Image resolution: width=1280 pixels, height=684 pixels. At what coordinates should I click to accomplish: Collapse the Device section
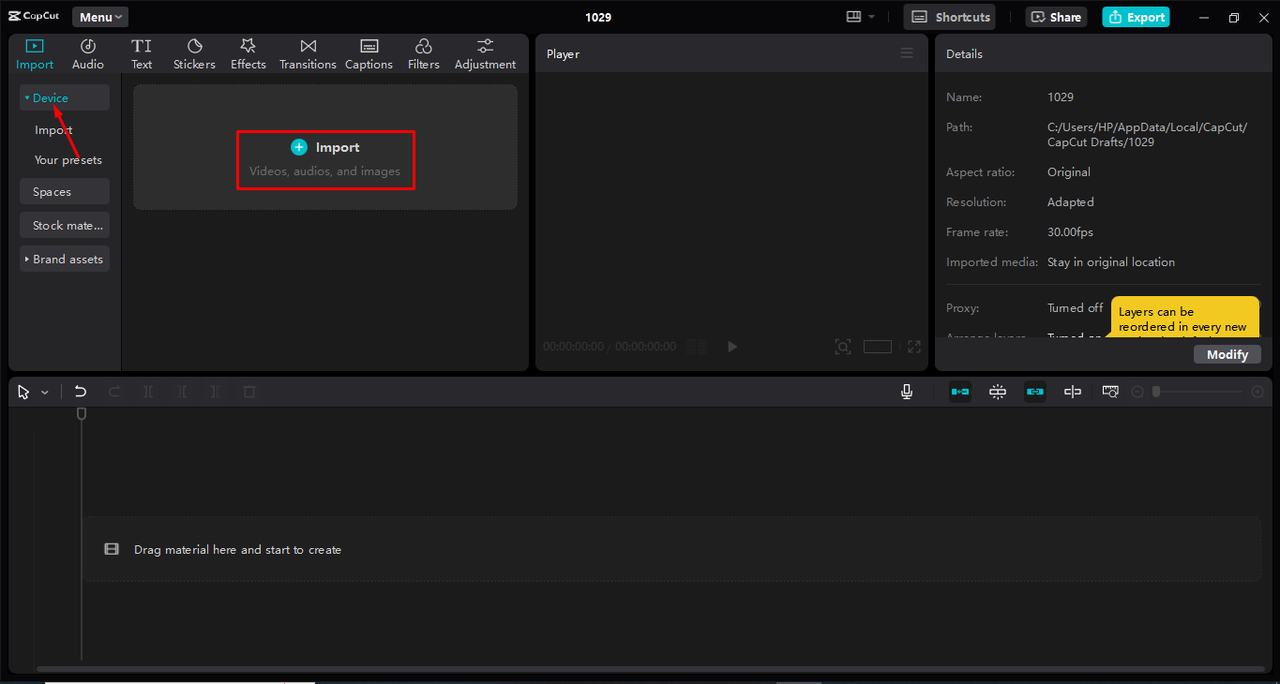[x=64, y=98]
